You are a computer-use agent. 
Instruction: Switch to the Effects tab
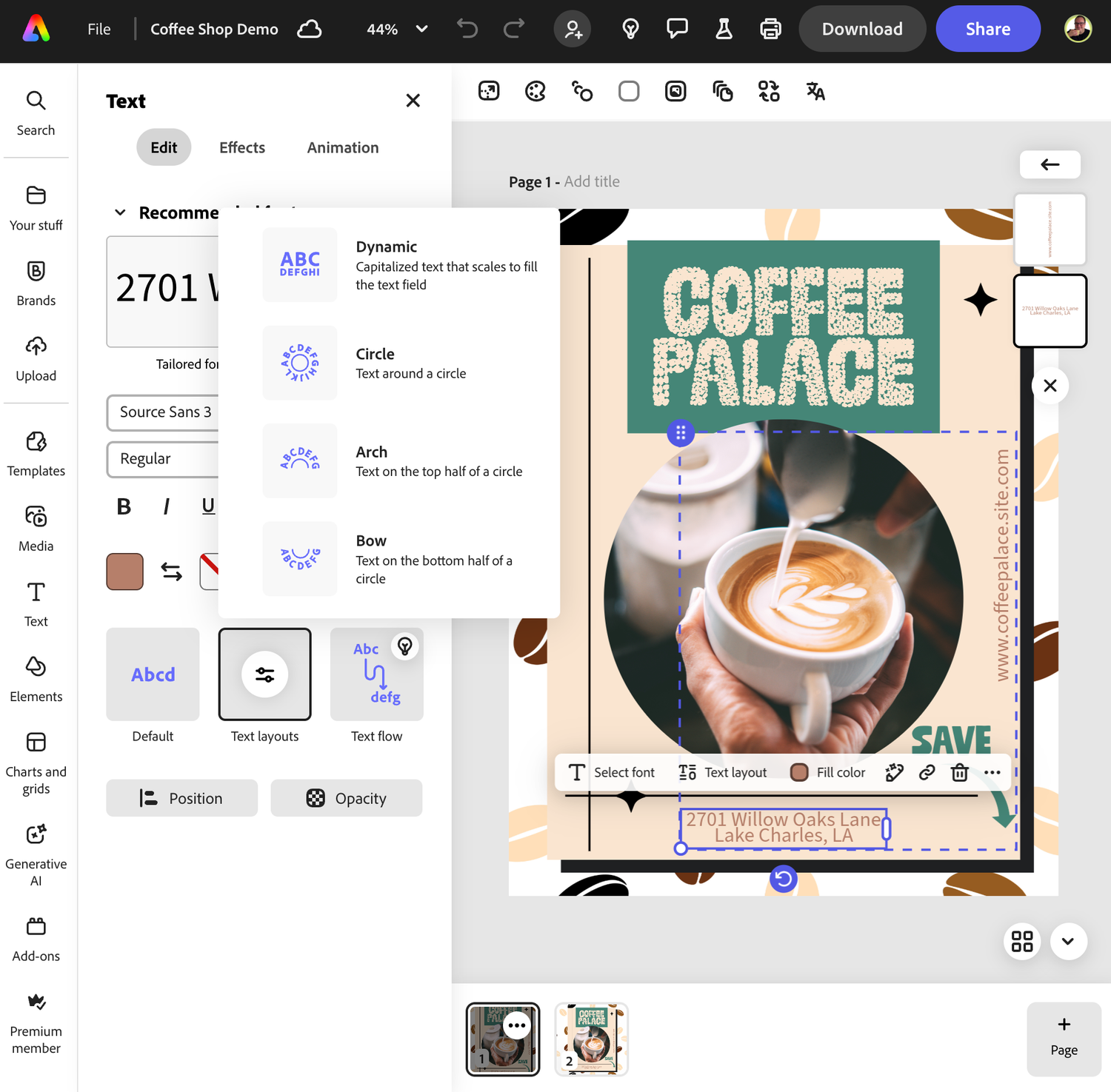241,147
